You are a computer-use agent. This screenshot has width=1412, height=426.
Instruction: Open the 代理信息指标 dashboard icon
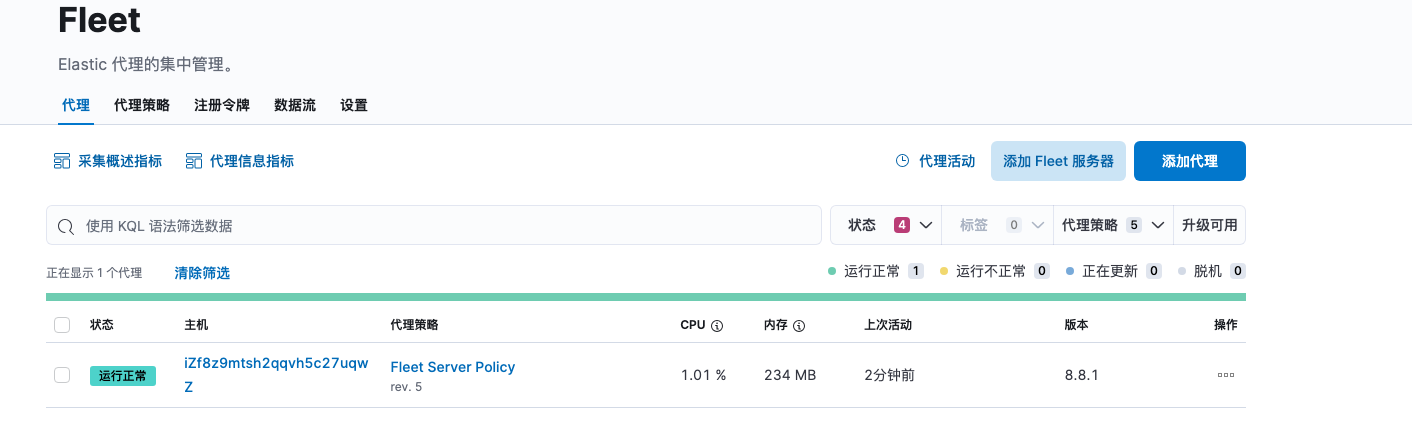coord(194,161)
